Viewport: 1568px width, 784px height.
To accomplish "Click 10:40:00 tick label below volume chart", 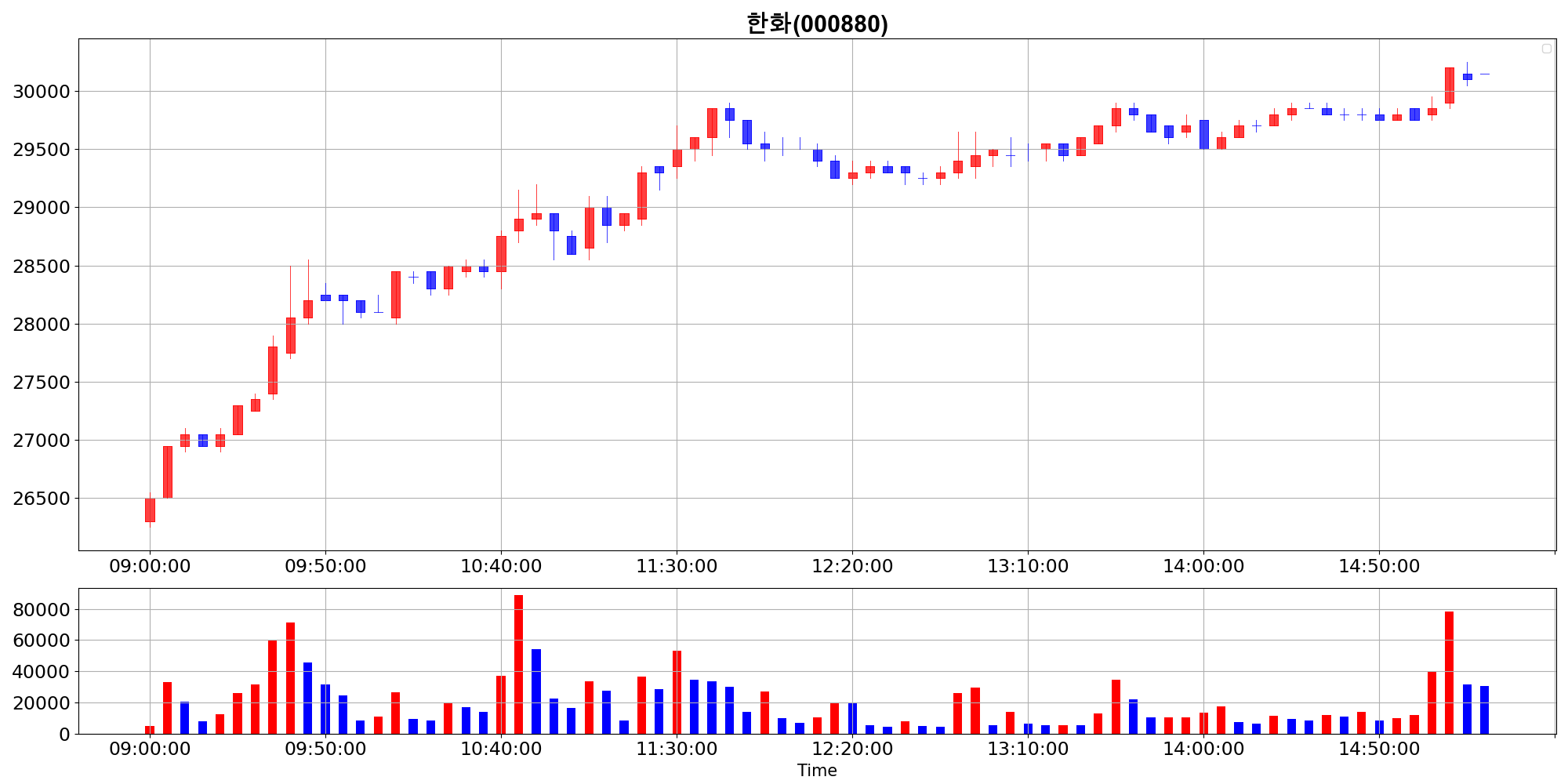I will tap(501, 749).
